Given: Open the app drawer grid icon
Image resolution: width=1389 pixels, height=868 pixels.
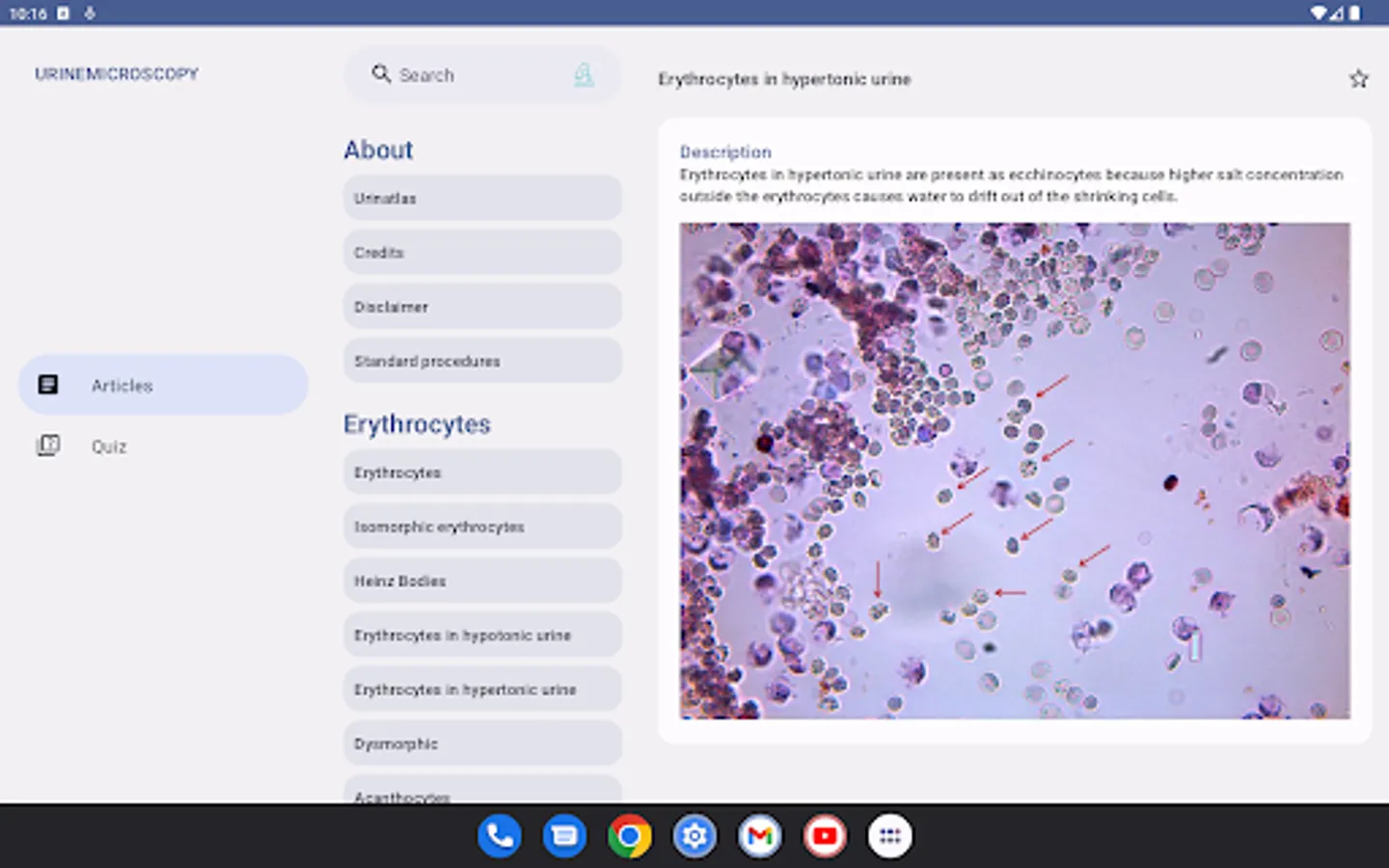Looking at the screenshot, I should coord(890,836).
